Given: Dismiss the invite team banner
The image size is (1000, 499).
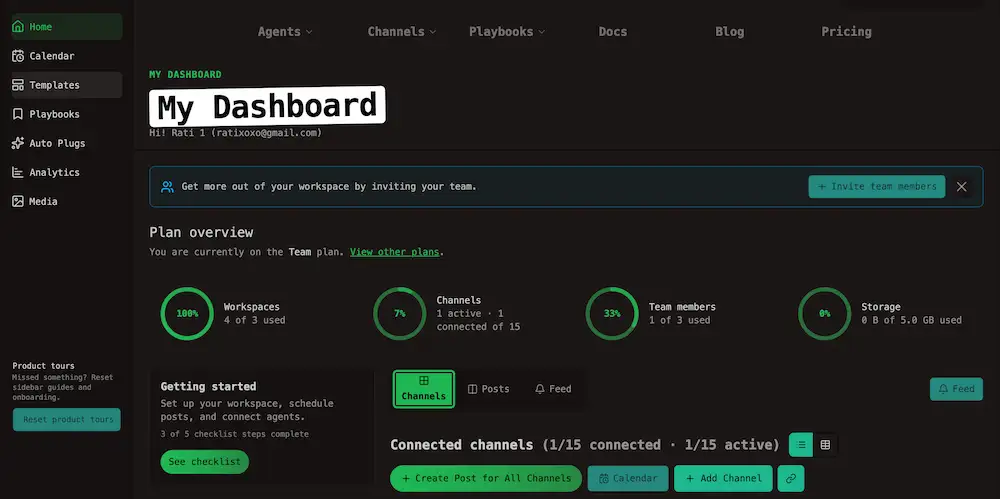Looking at the screenshot, I should click(962, 187).
